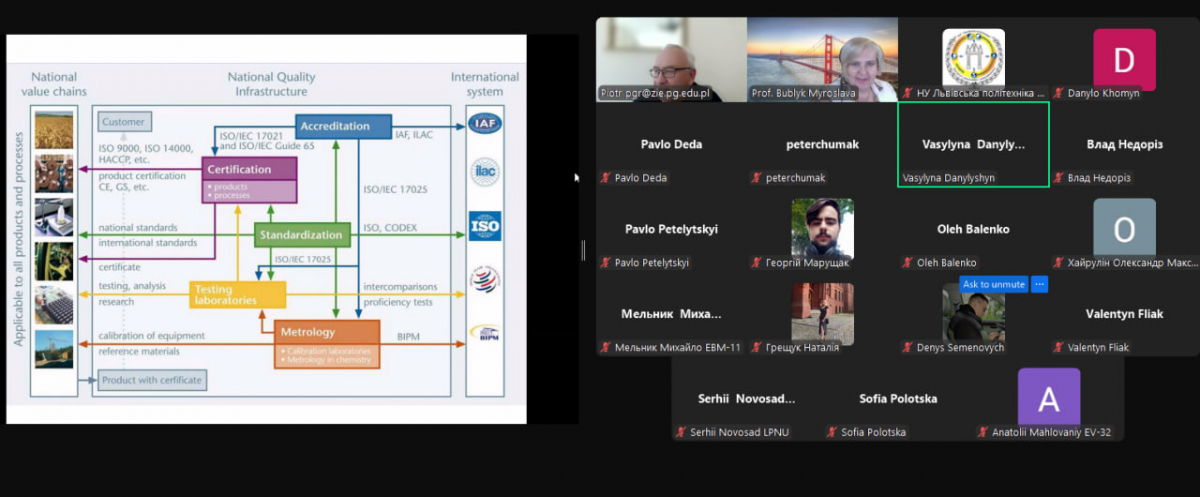
Task: Select Piotr's video tile
Action: (670, 60)
